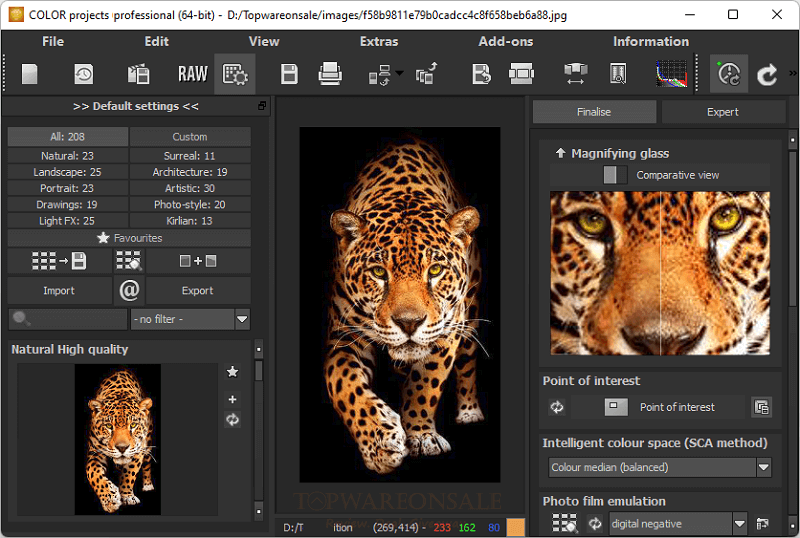The width and height of the screenshot is (800, 538).
Task: Click the Import button
Action: (59, 290)
